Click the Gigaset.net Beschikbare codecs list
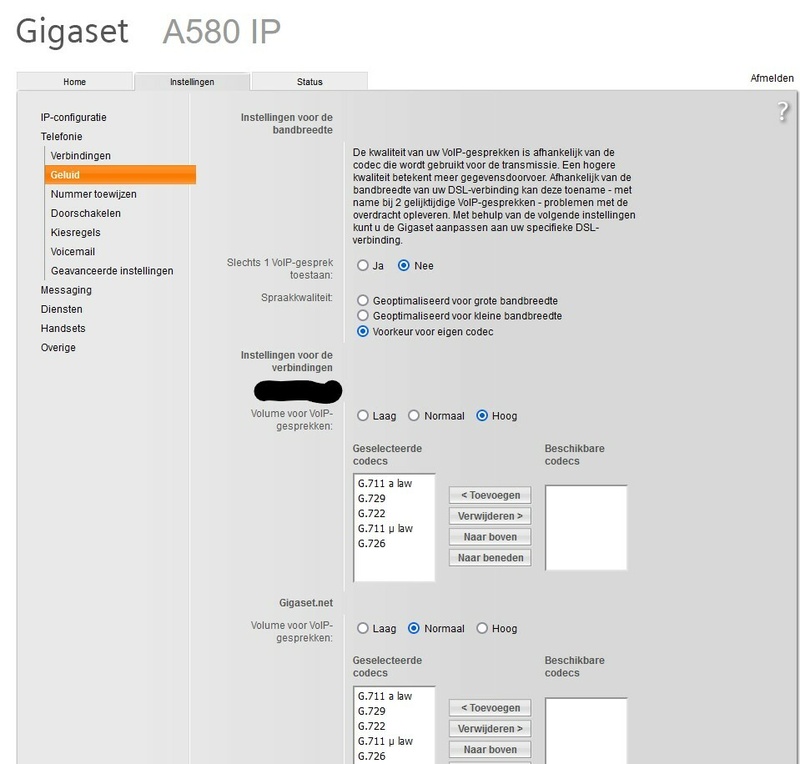800x764 pixels. [586, 731]
